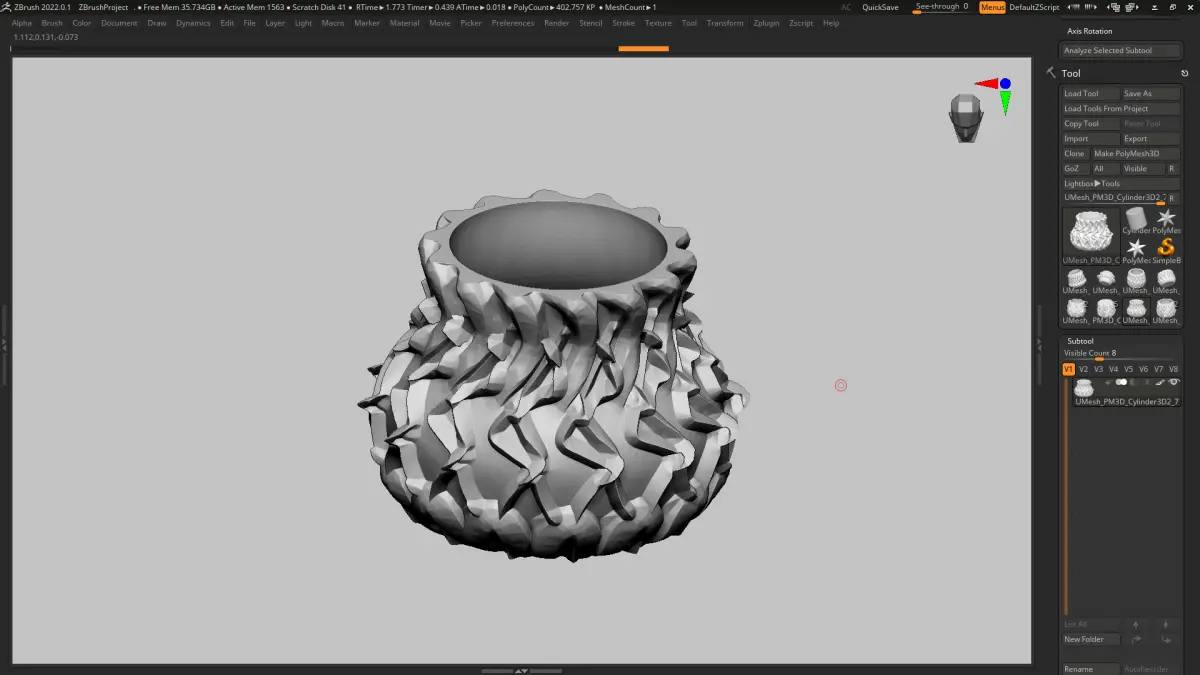Click the Clone tool button

point(1076,153)
